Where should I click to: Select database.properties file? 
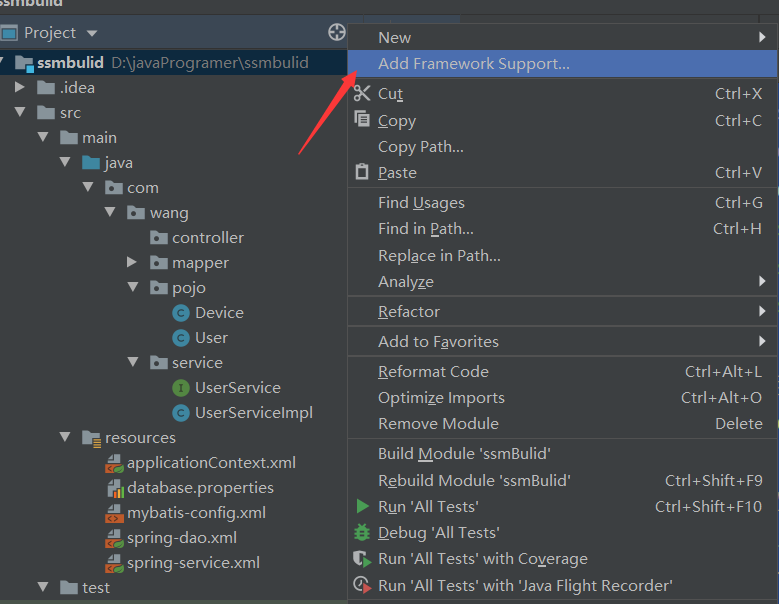(200, 488)
